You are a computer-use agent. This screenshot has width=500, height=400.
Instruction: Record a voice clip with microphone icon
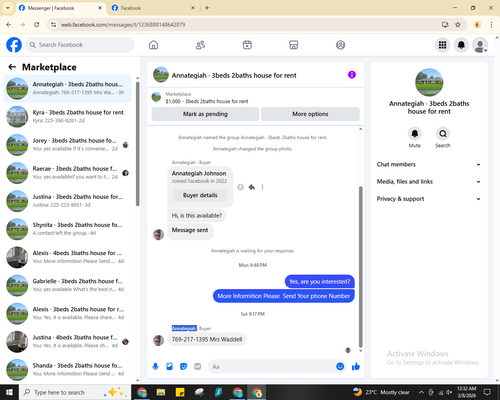pos(155,367)
